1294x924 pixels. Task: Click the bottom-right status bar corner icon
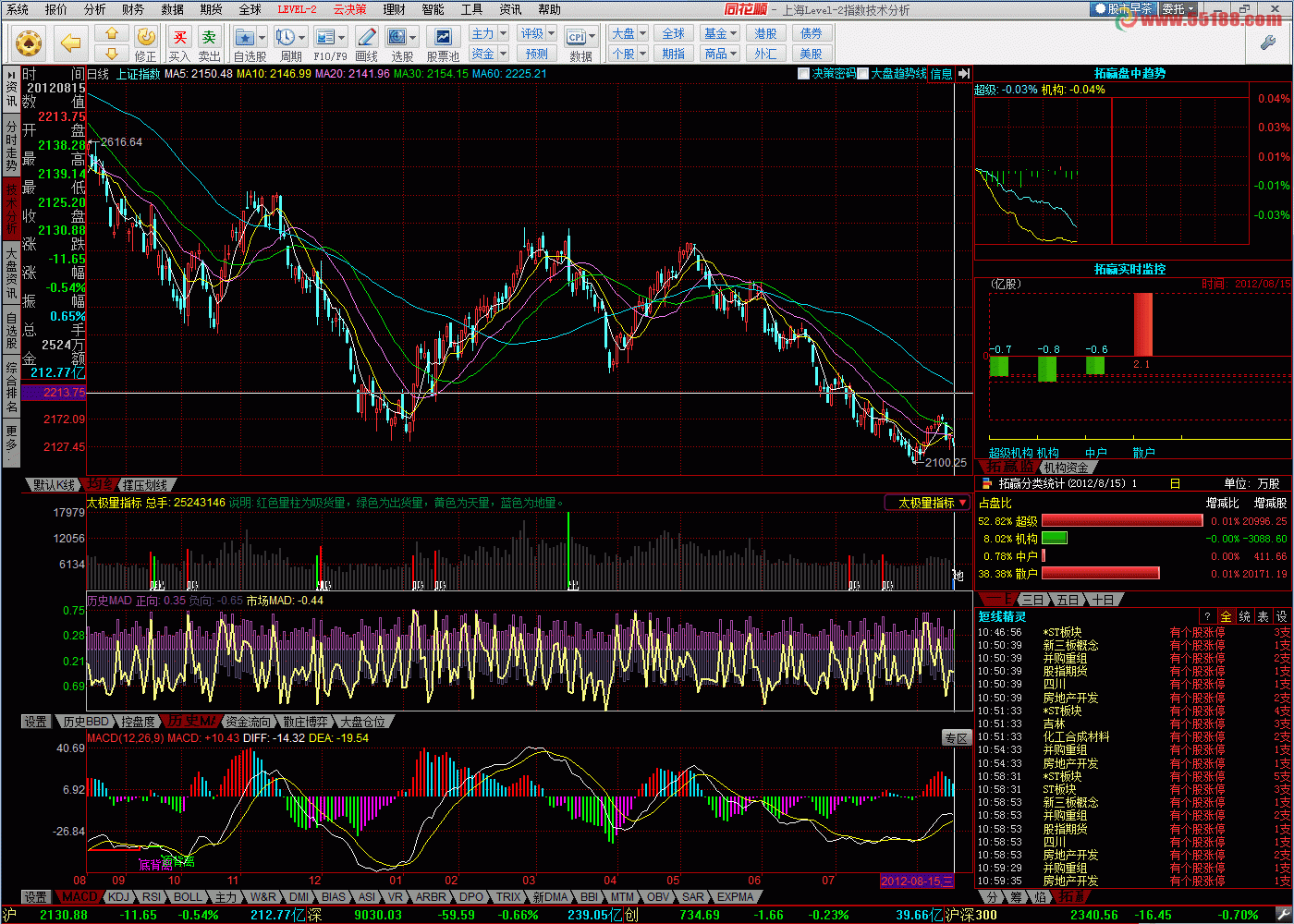click(x=1282, y=915)
